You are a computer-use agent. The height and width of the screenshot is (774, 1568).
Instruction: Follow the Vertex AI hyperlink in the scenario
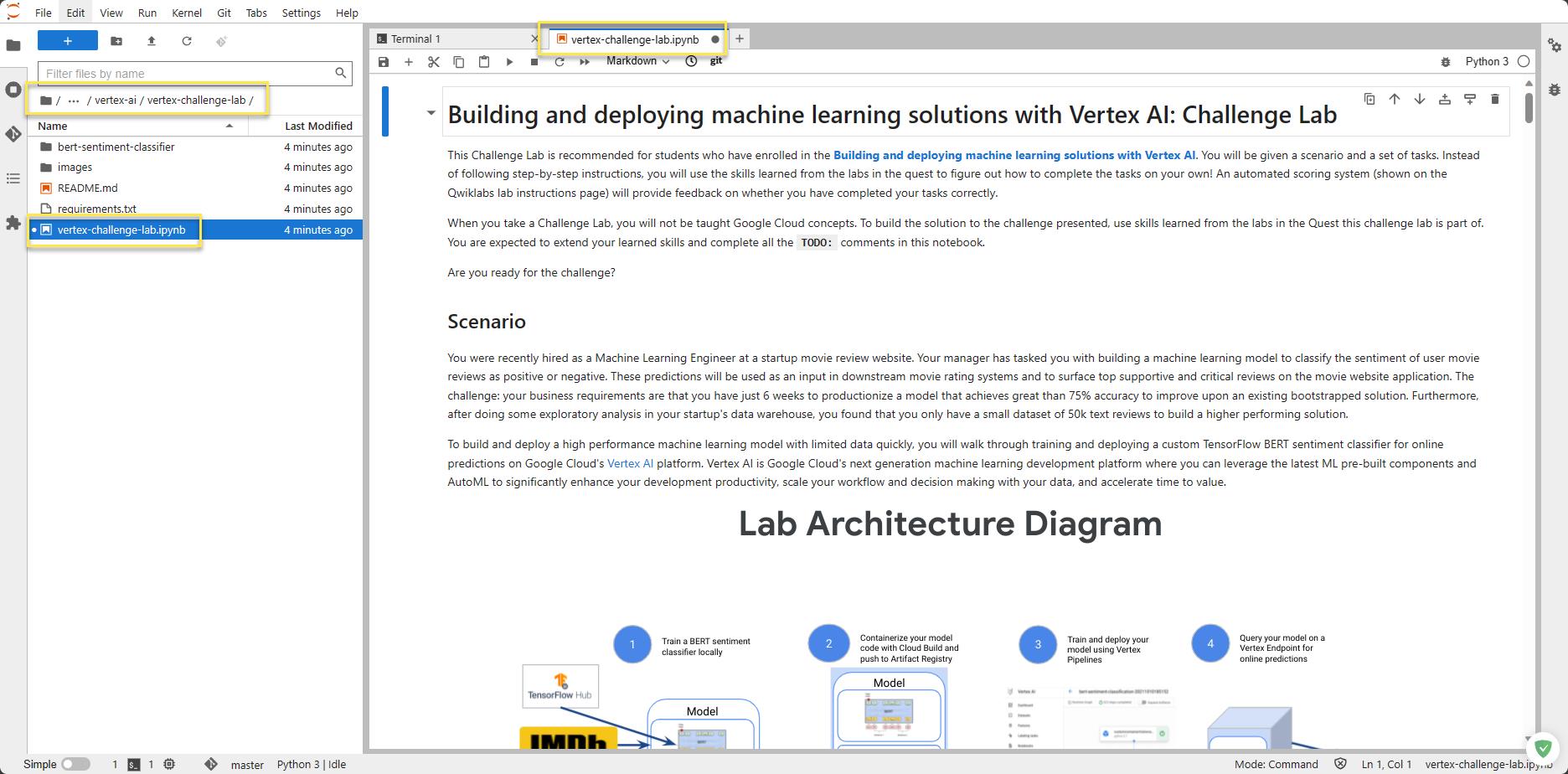(x=630, y=463)
